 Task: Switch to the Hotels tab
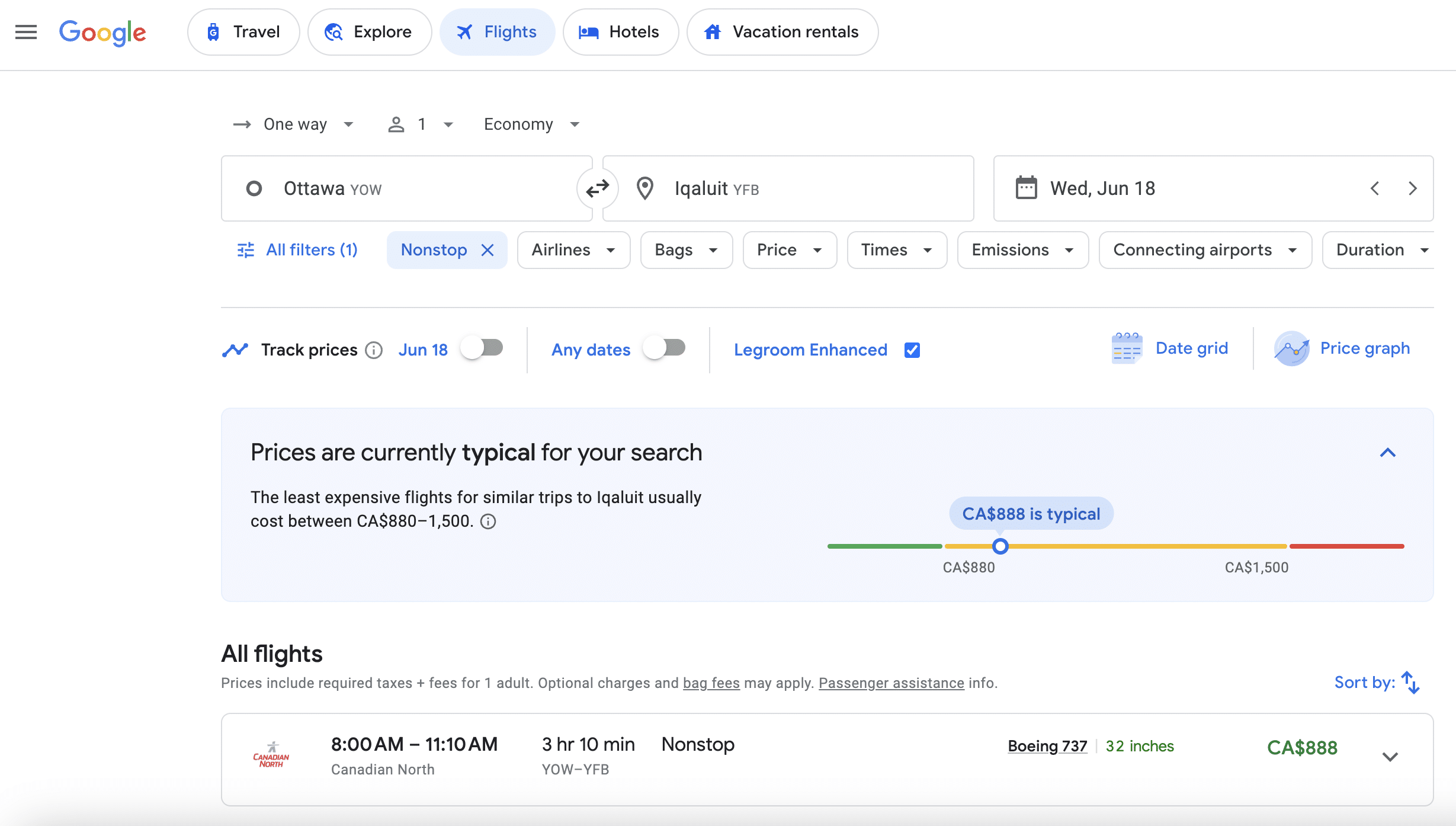pos(620,32)
